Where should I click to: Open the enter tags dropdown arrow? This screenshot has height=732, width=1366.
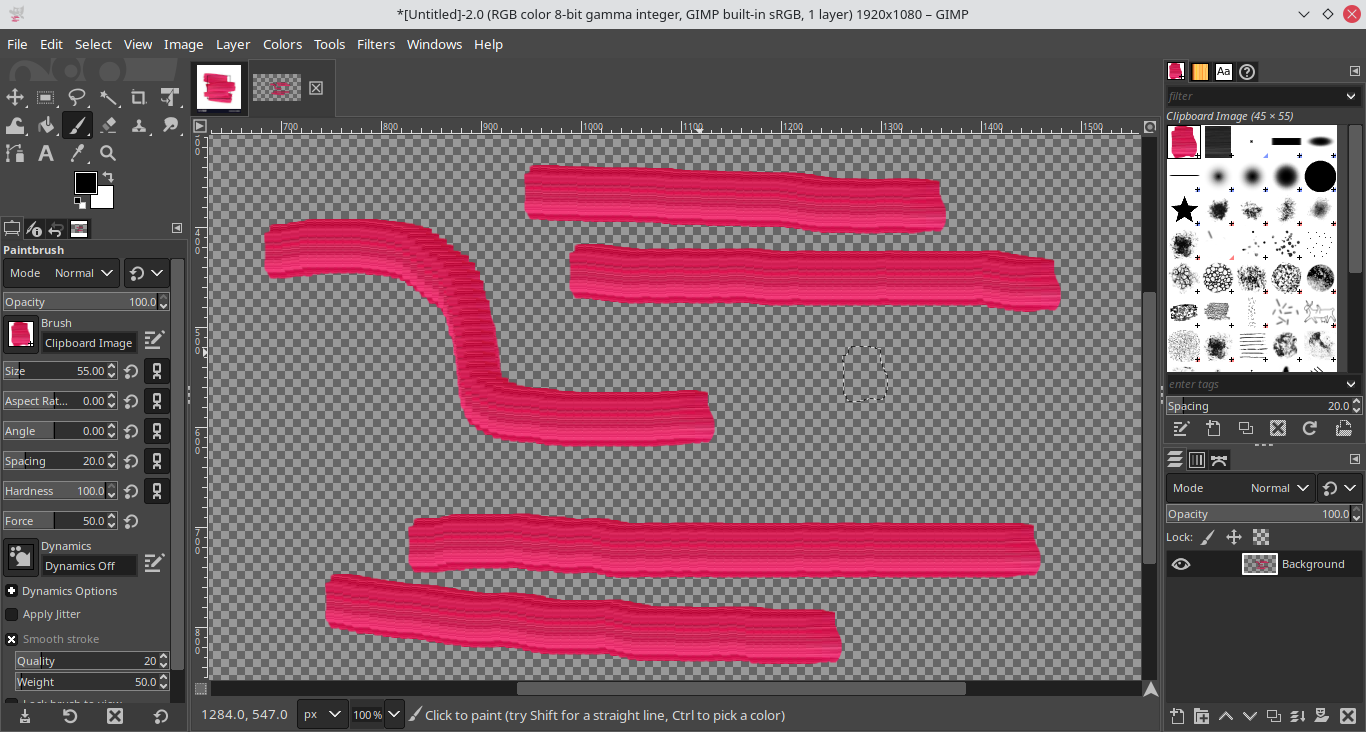(x=1351, y=384)
